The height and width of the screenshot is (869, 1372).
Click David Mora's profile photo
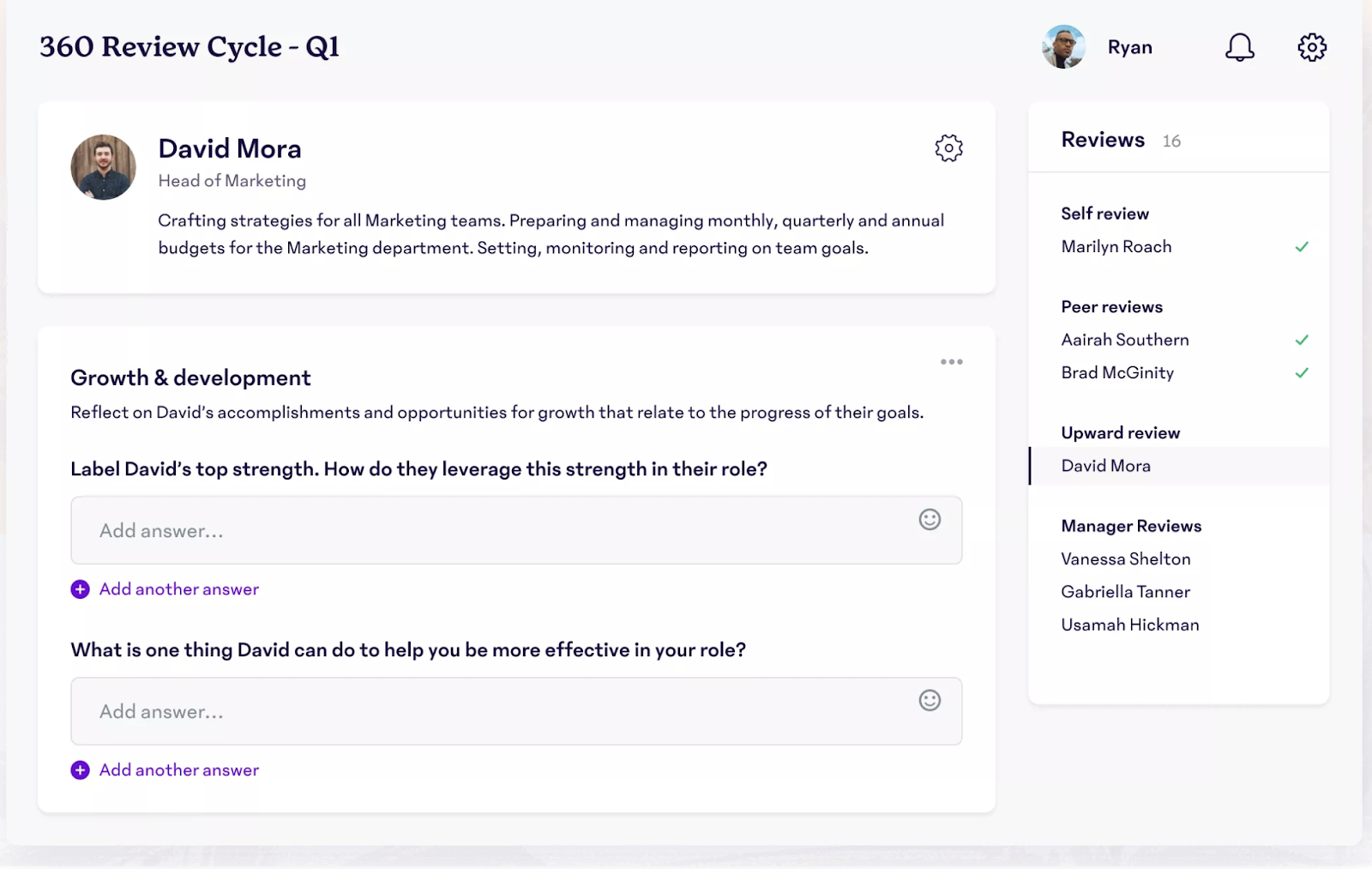[x=103, y=167]
